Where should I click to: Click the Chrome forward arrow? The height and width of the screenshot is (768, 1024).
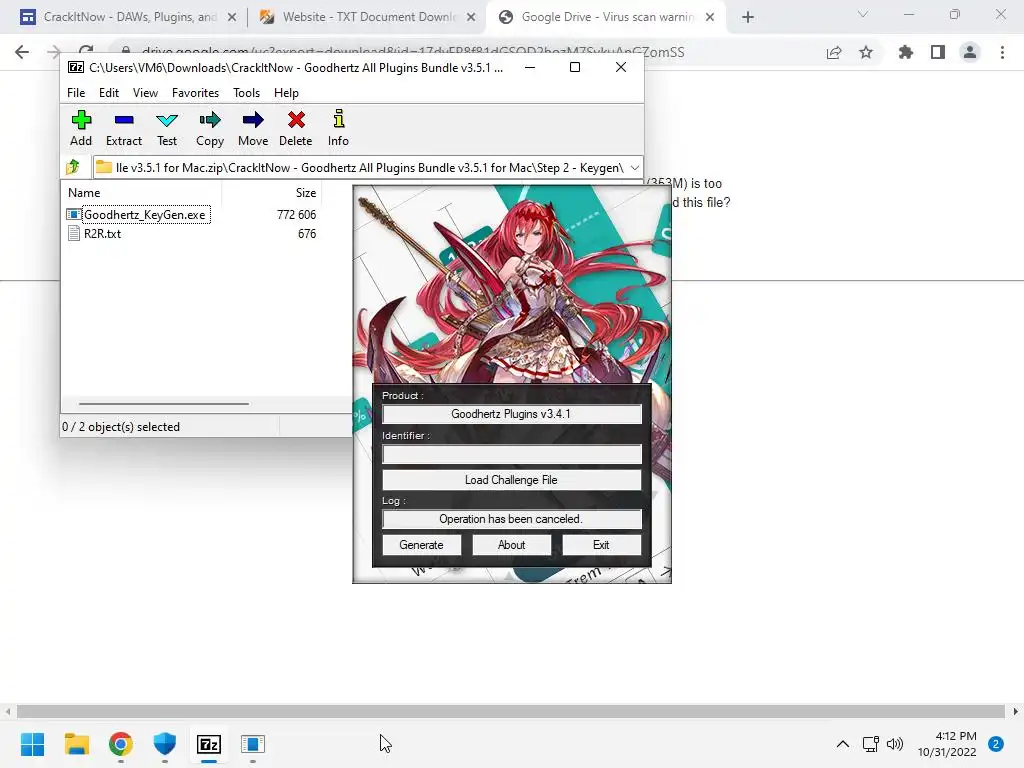point(54,52)
